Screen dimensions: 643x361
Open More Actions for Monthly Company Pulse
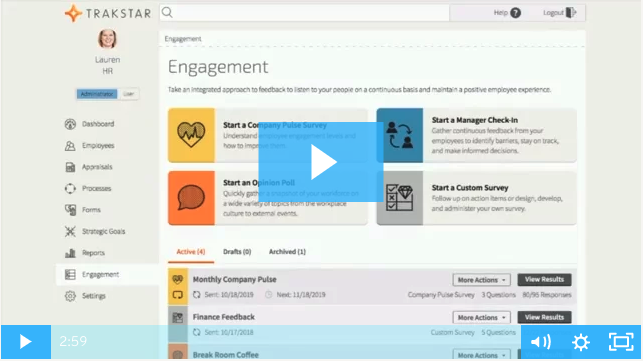pyautogui.click(x=481, y=280)
